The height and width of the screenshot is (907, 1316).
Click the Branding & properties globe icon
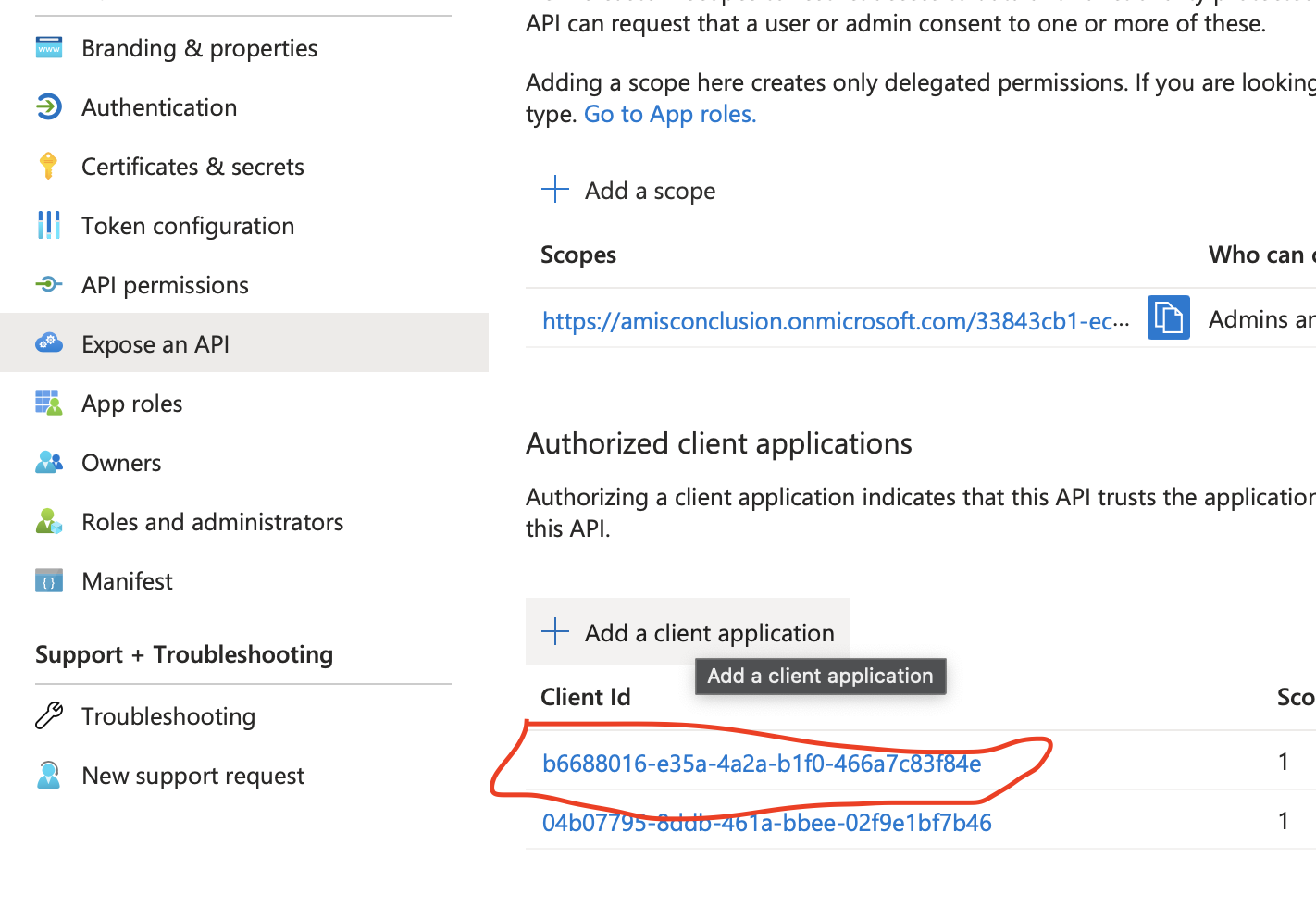[48, 47]
